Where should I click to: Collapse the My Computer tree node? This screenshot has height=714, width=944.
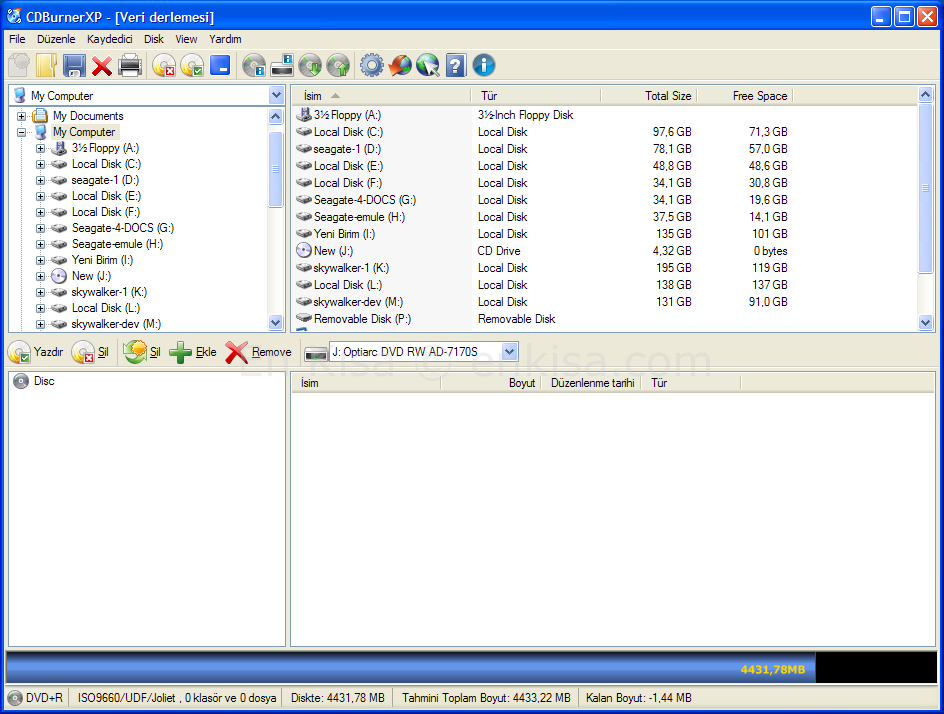22,132
